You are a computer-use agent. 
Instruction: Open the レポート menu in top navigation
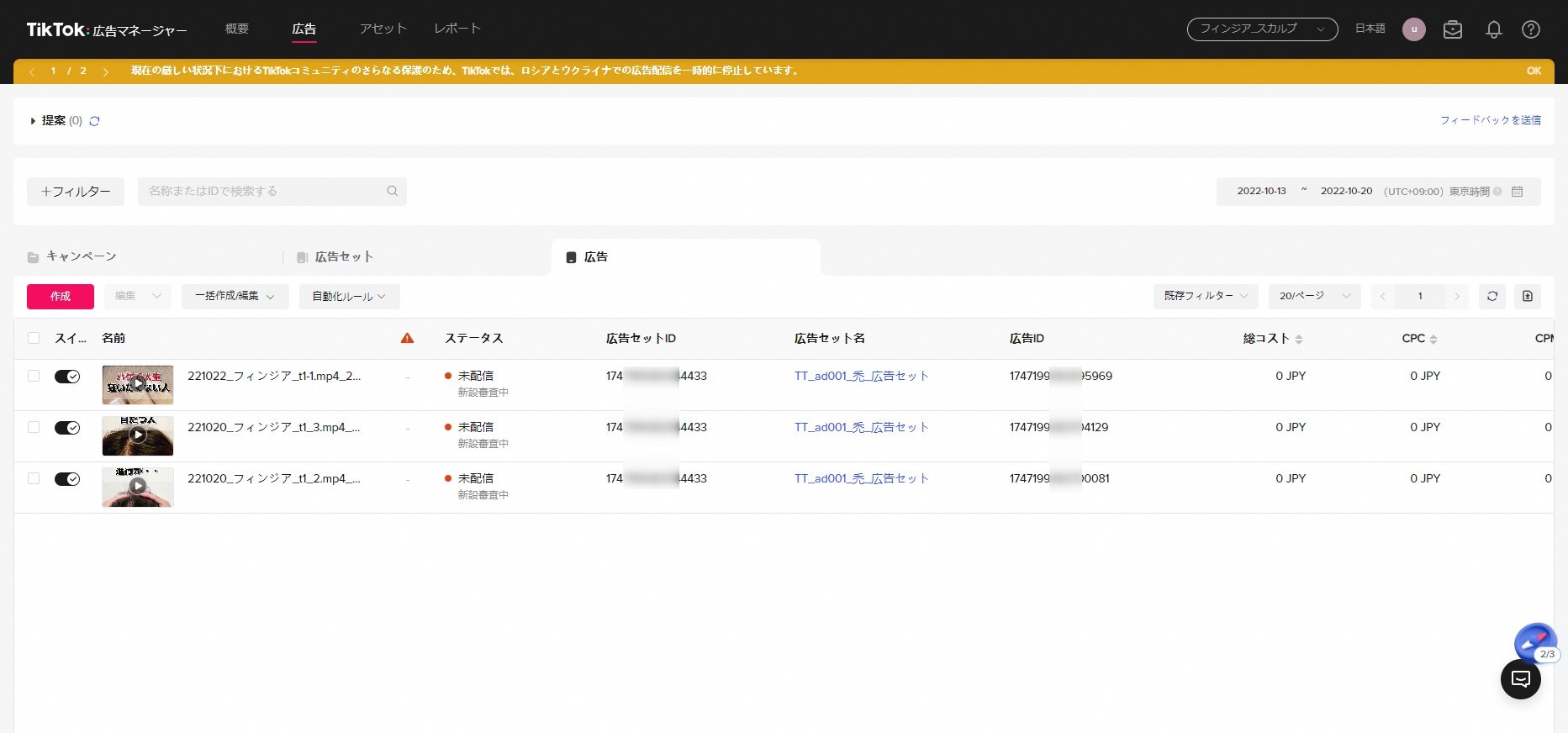coord(457,29)
